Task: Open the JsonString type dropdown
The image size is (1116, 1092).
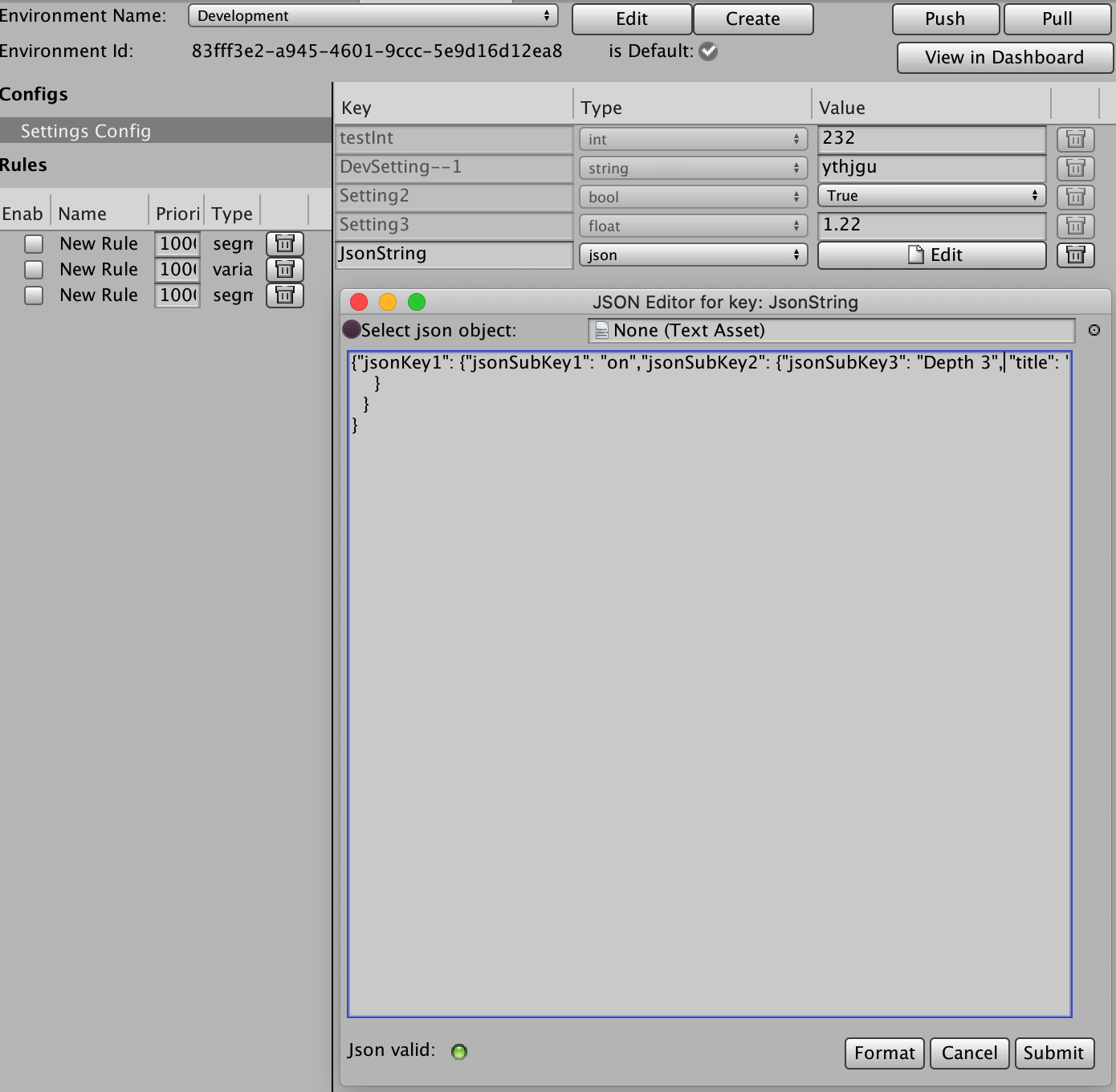Action: tap(693, 255)
